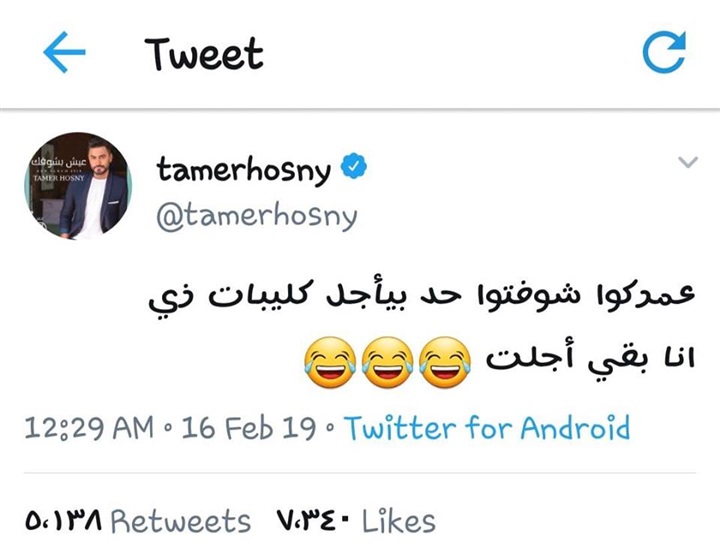
Task: View the Likes list
Action: [x=399, y=522]
